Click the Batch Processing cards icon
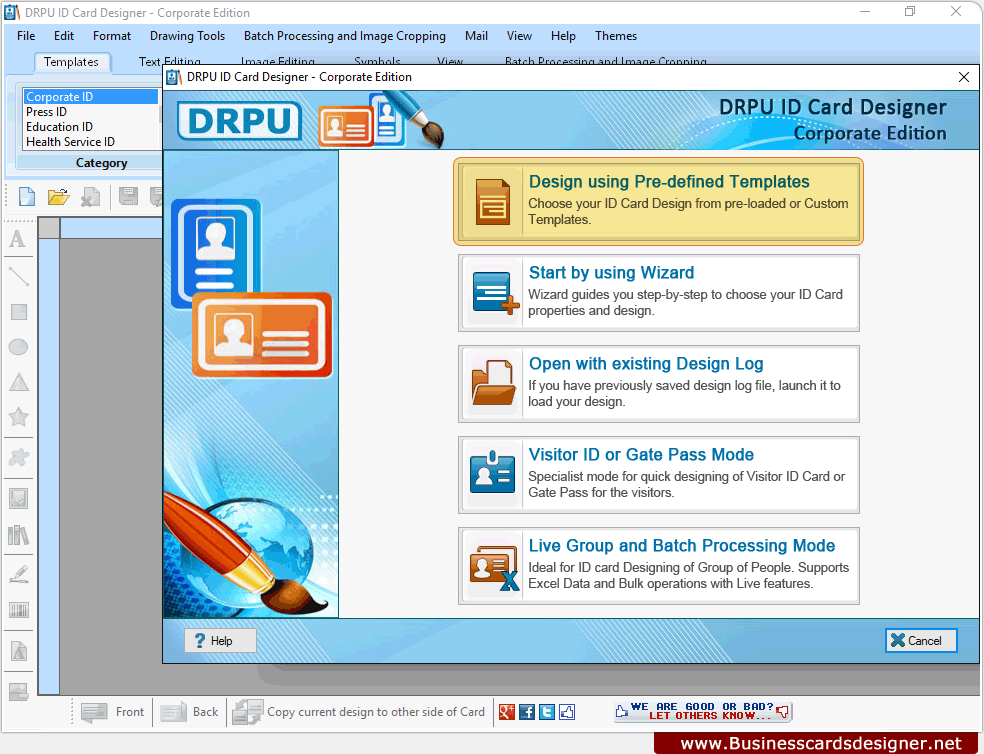The width and height of the screenshot is (984, 754). (495, 567)
